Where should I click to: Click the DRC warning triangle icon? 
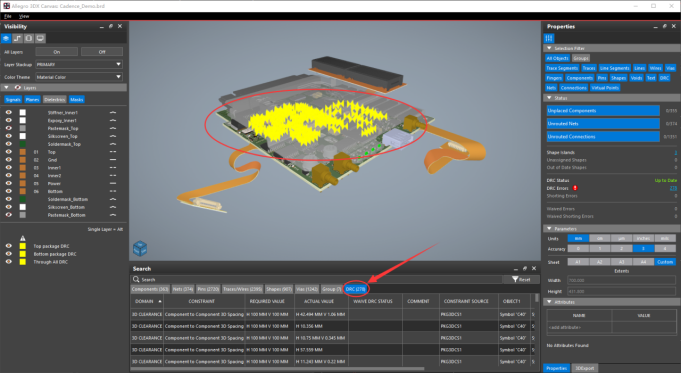pos(23,238)
